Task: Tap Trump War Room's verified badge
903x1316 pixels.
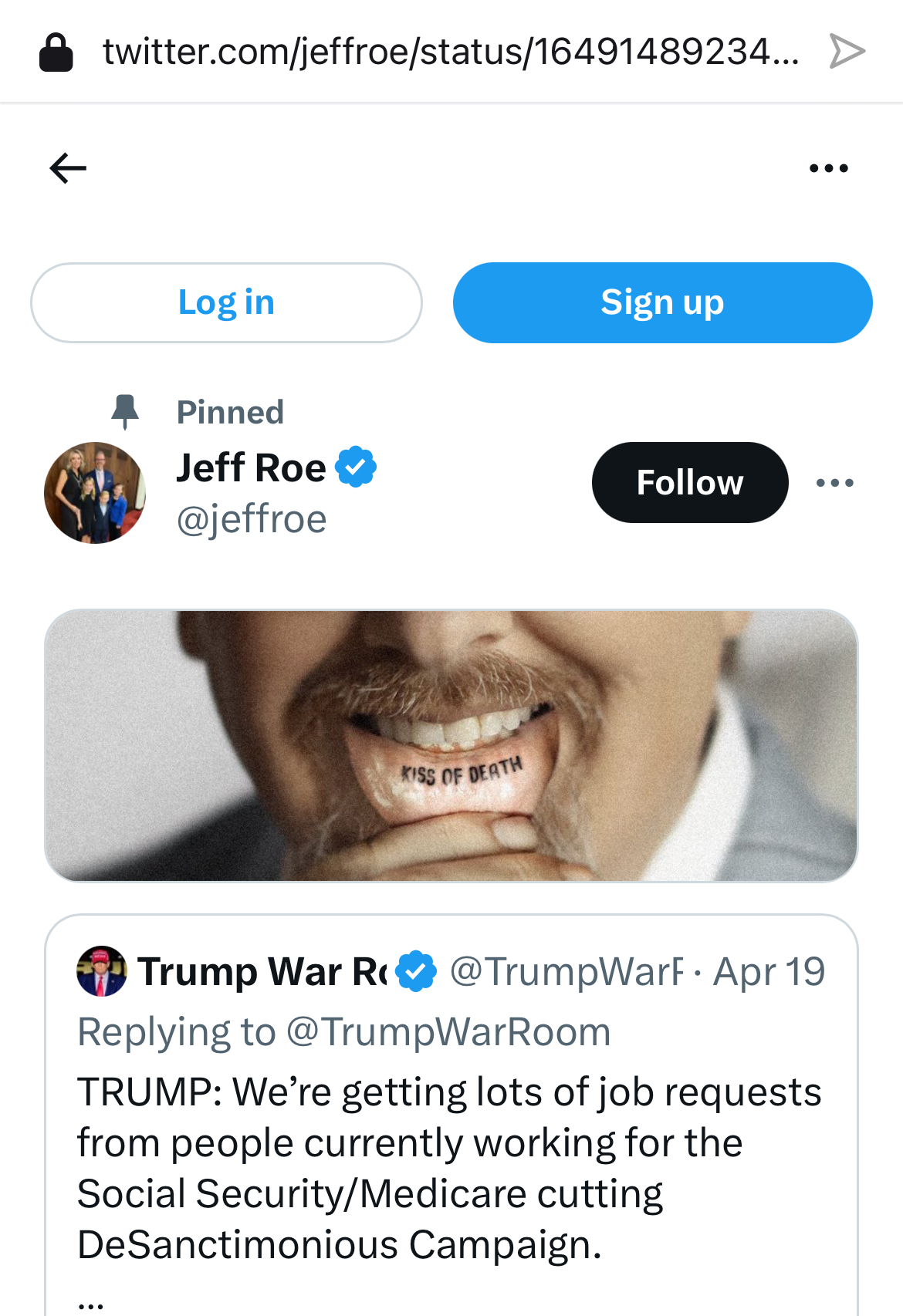Action: coord(417,971)
